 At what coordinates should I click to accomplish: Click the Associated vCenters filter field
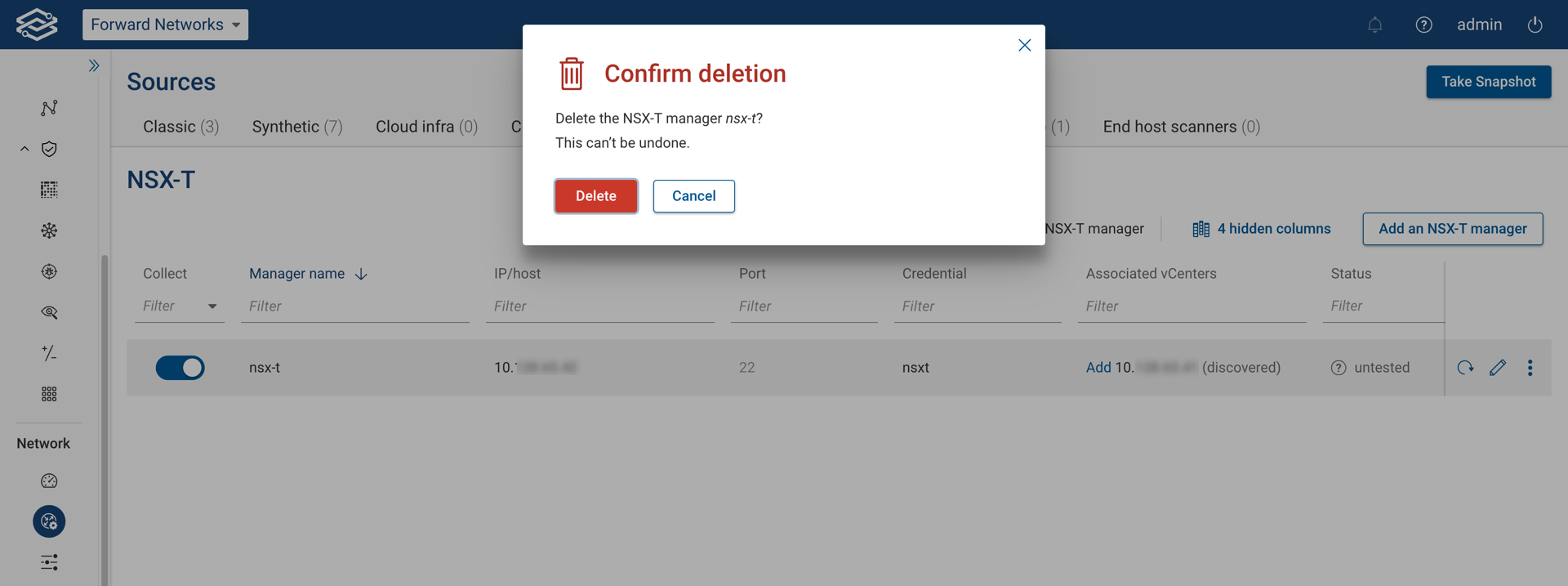click(1192, 306)
